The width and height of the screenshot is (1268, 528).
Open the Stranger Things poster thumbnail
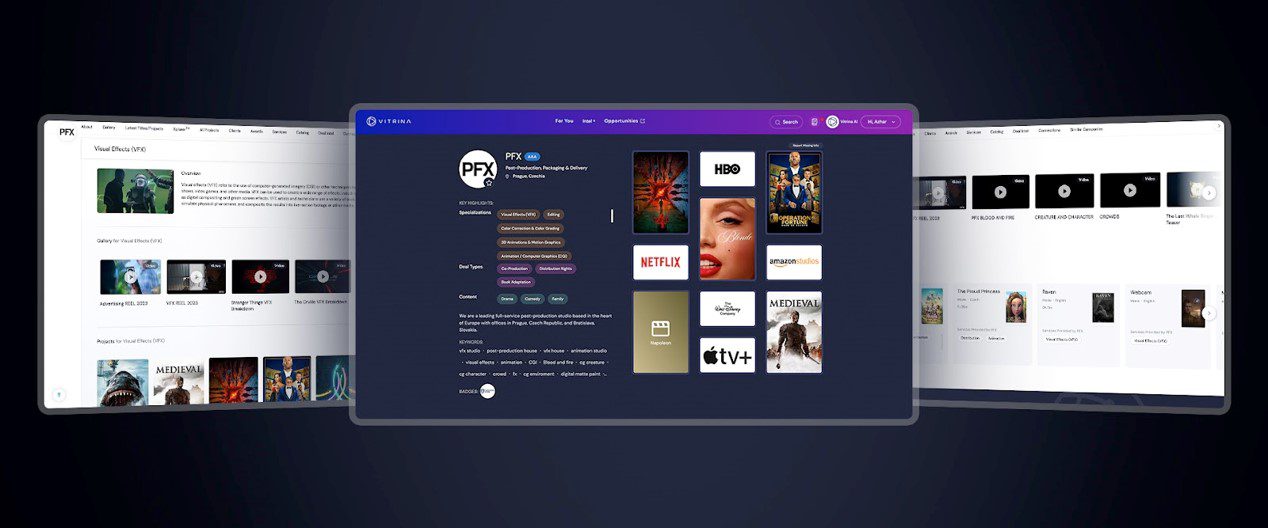point(660,193)
